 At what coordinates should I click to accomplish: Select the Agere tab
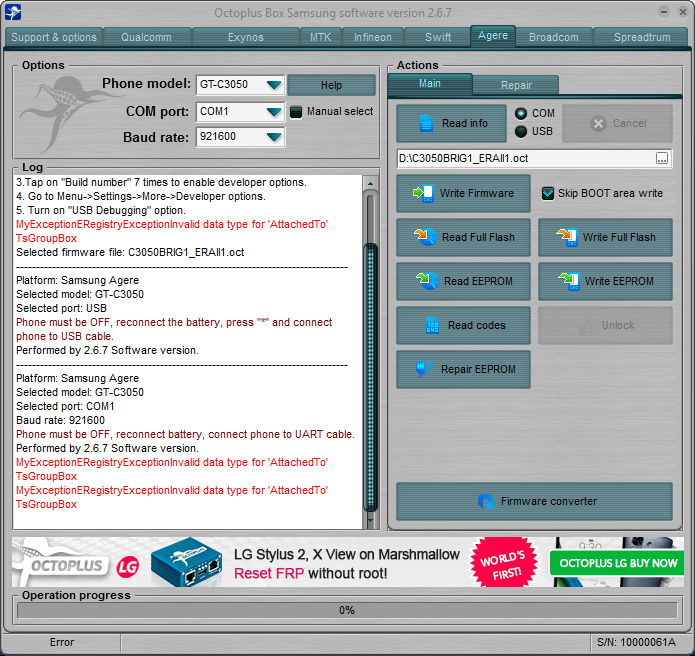(493, 36)
